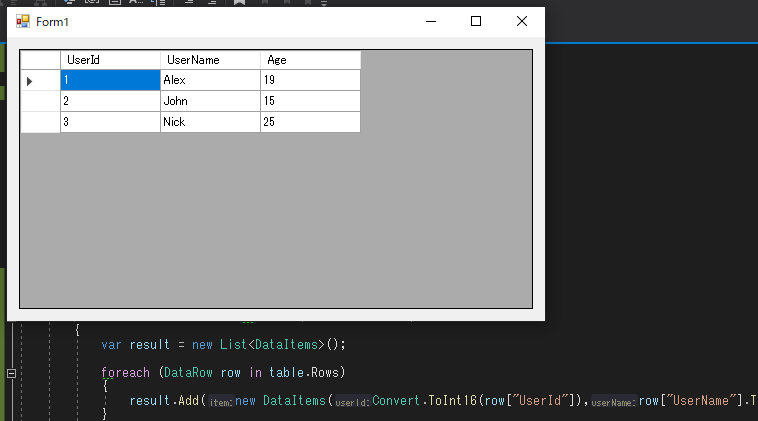Select the UserId cell containing 3
This screenshot has height=421, width=758.
[110, 122]
